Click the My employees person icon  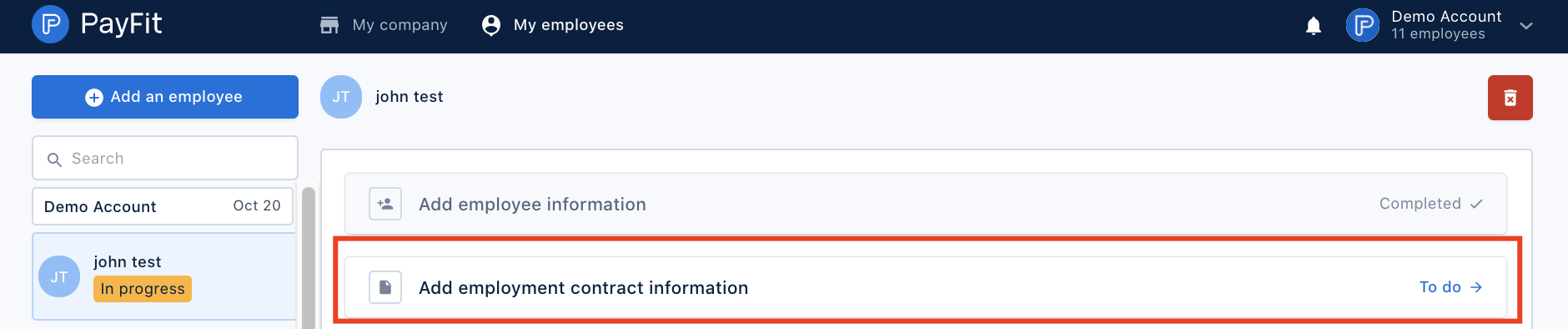coord(491,25)
